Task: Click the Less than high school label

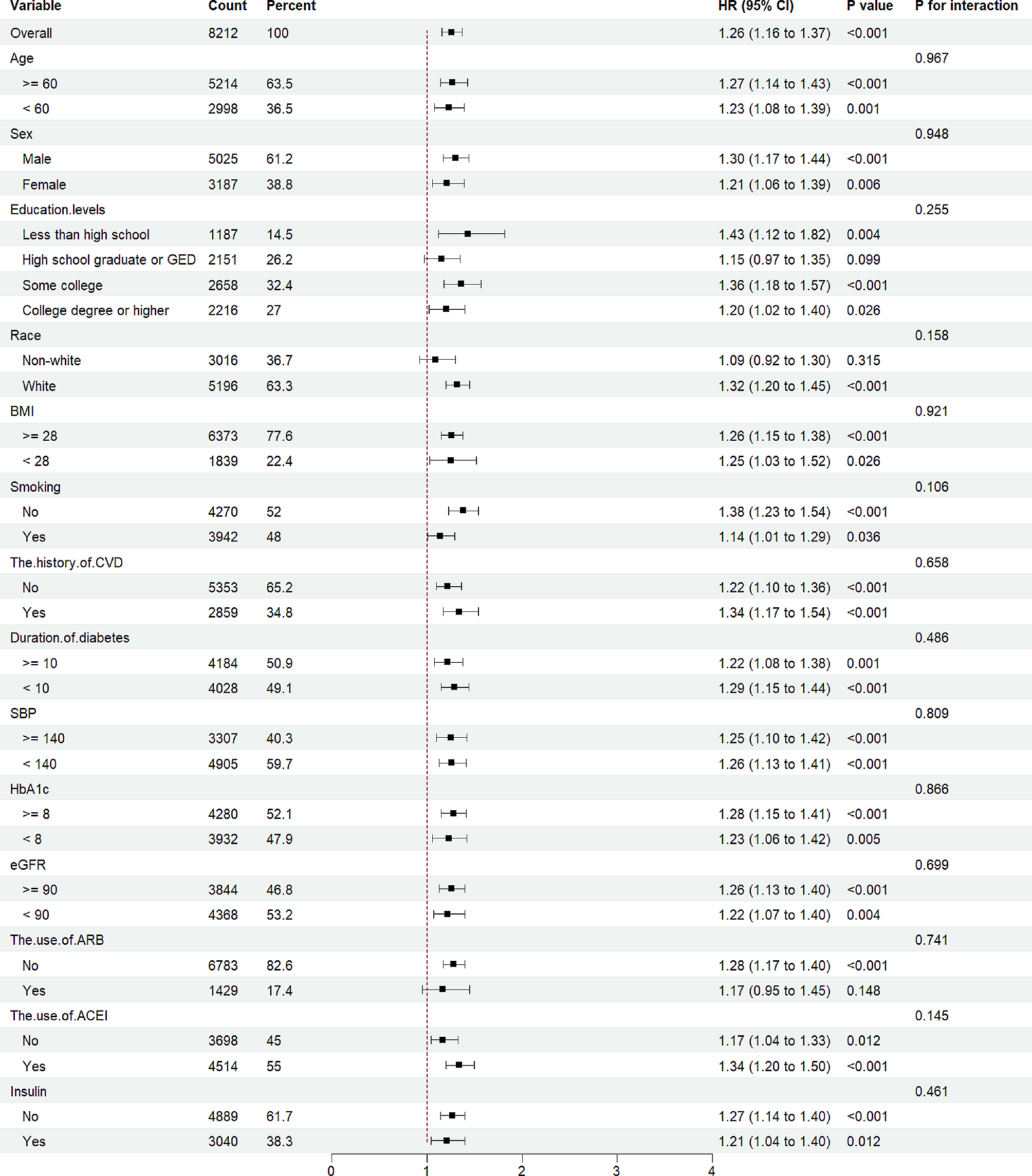Action: click(86, 235)
